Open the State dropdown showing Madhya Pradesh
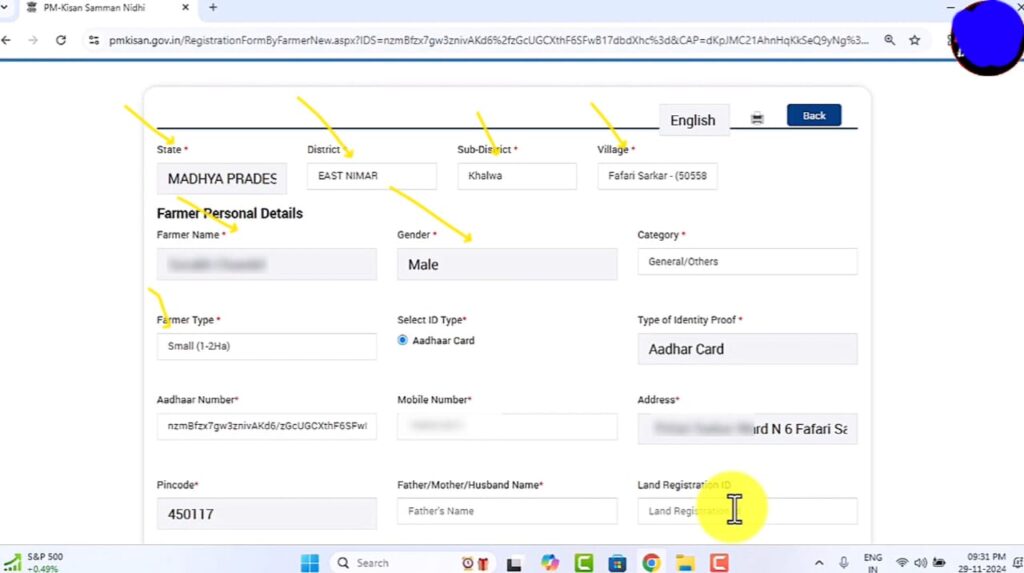The width and height of the screenshot is (1024, 573). coord(221,178)
